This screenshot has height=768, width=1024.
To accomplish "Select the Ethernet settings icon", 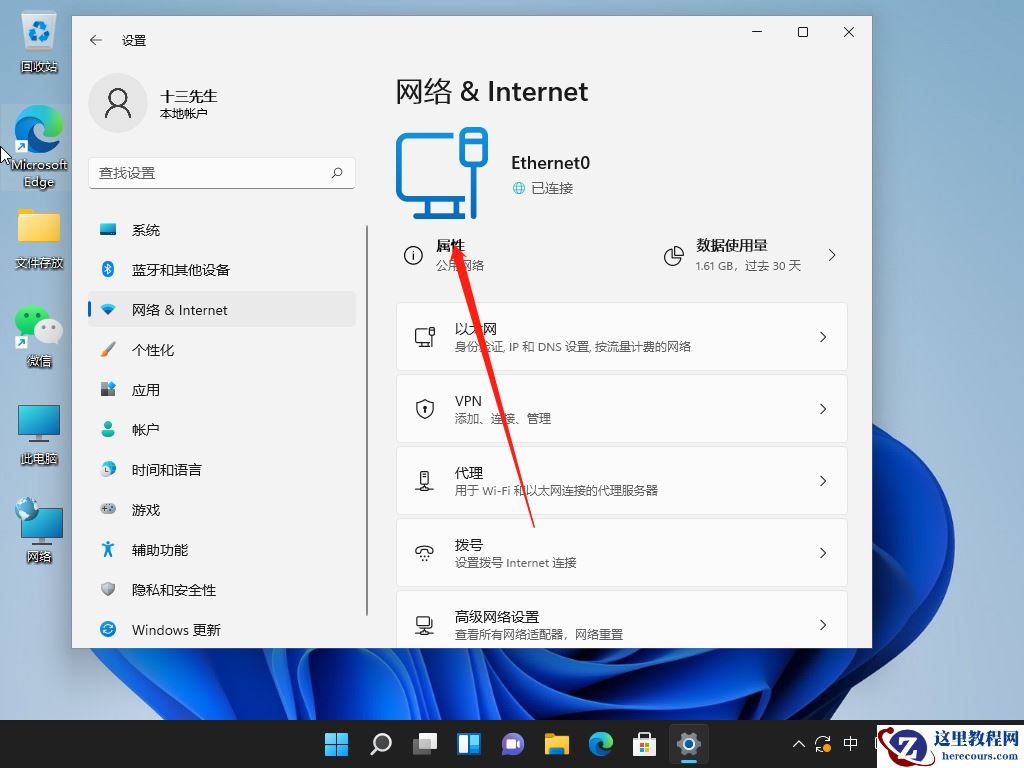I will 423,336.
